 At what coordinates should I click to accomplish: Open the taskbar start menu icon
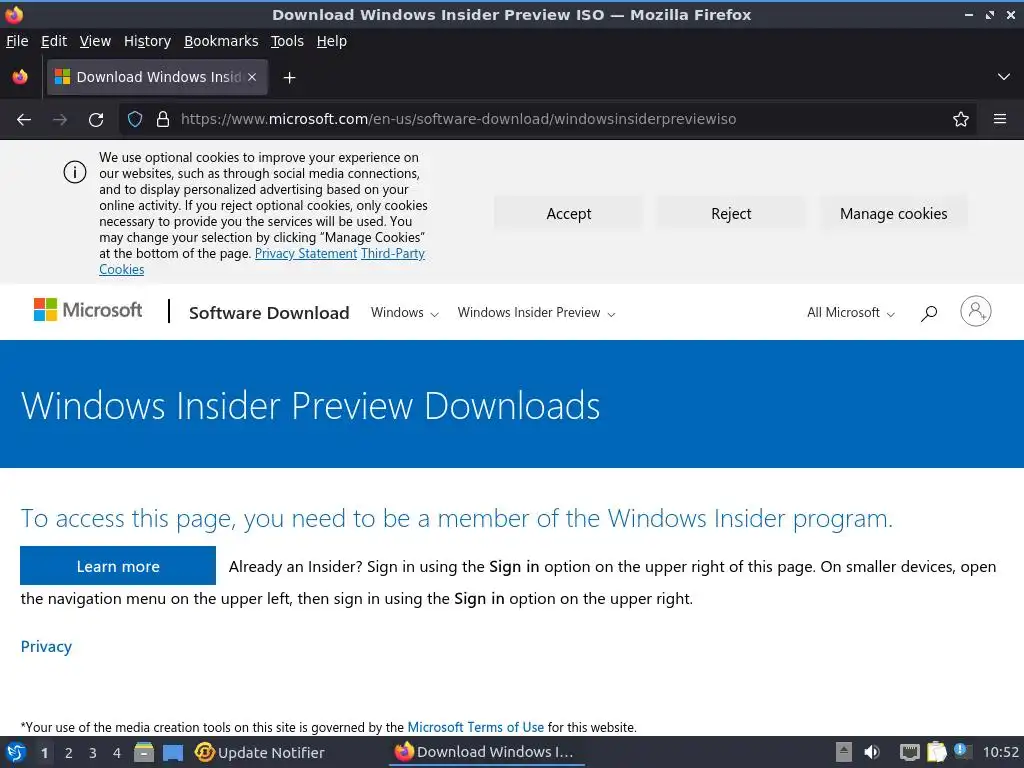pos(16,752)
